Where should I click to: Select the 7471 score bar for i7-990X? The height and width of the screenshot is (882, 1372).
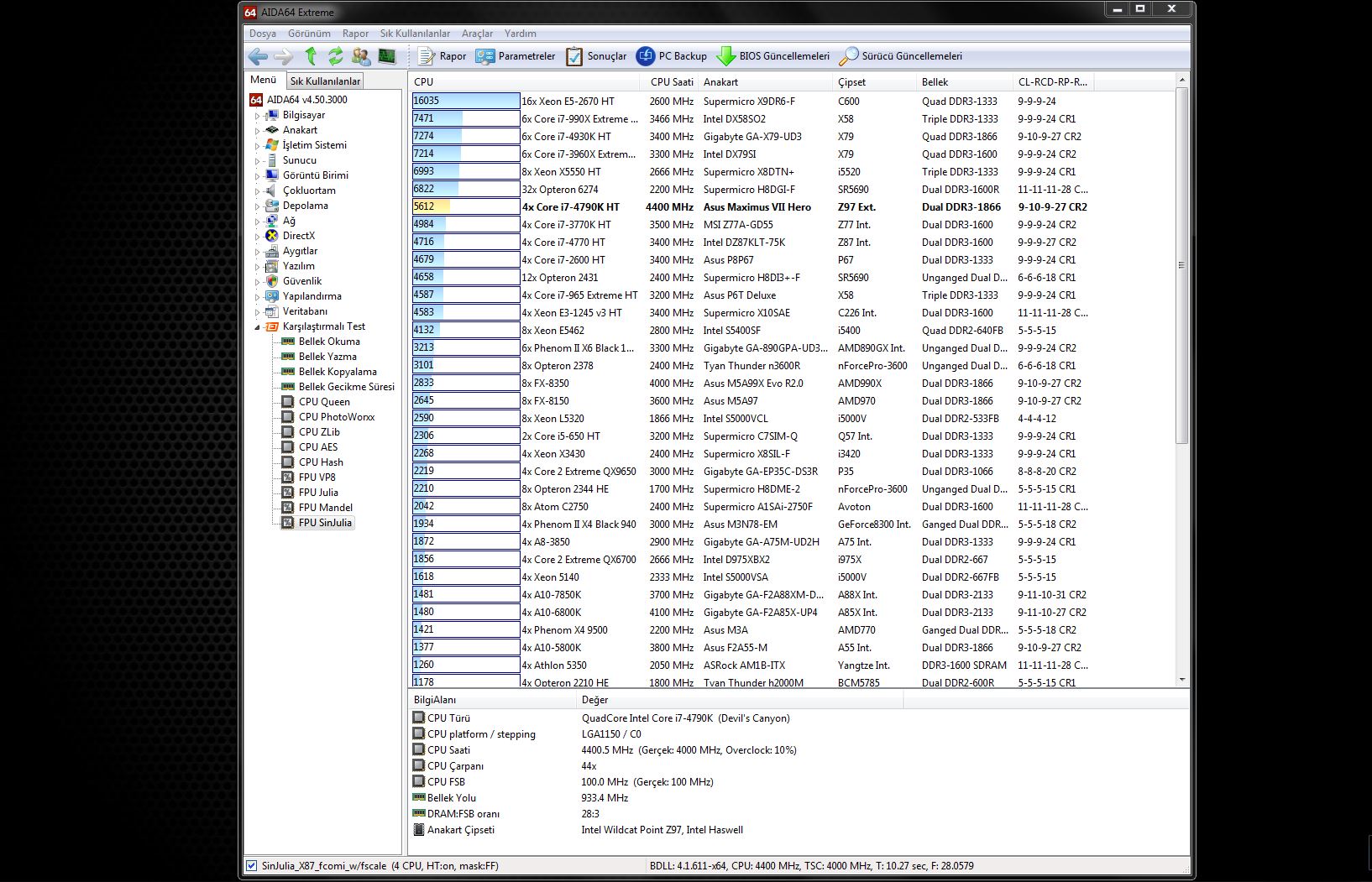click(x=466, y=118)
